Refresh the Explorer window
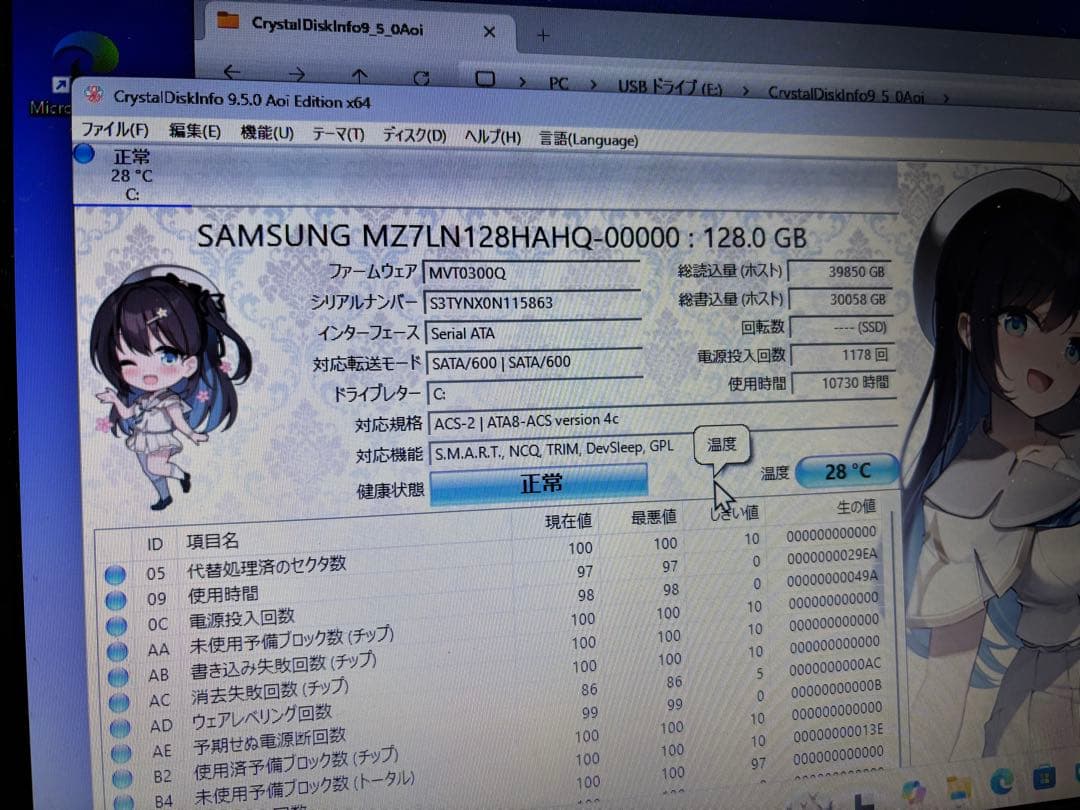1080x810 pixels. coord(421,77)
